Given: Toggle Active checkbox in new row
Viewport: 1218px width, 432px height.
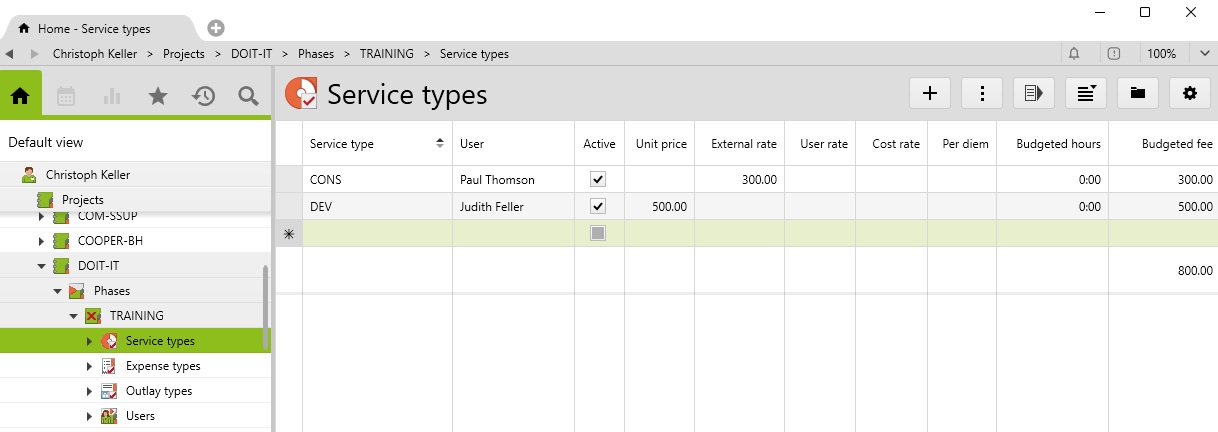Looking at the screenshot, I should 598,233.
